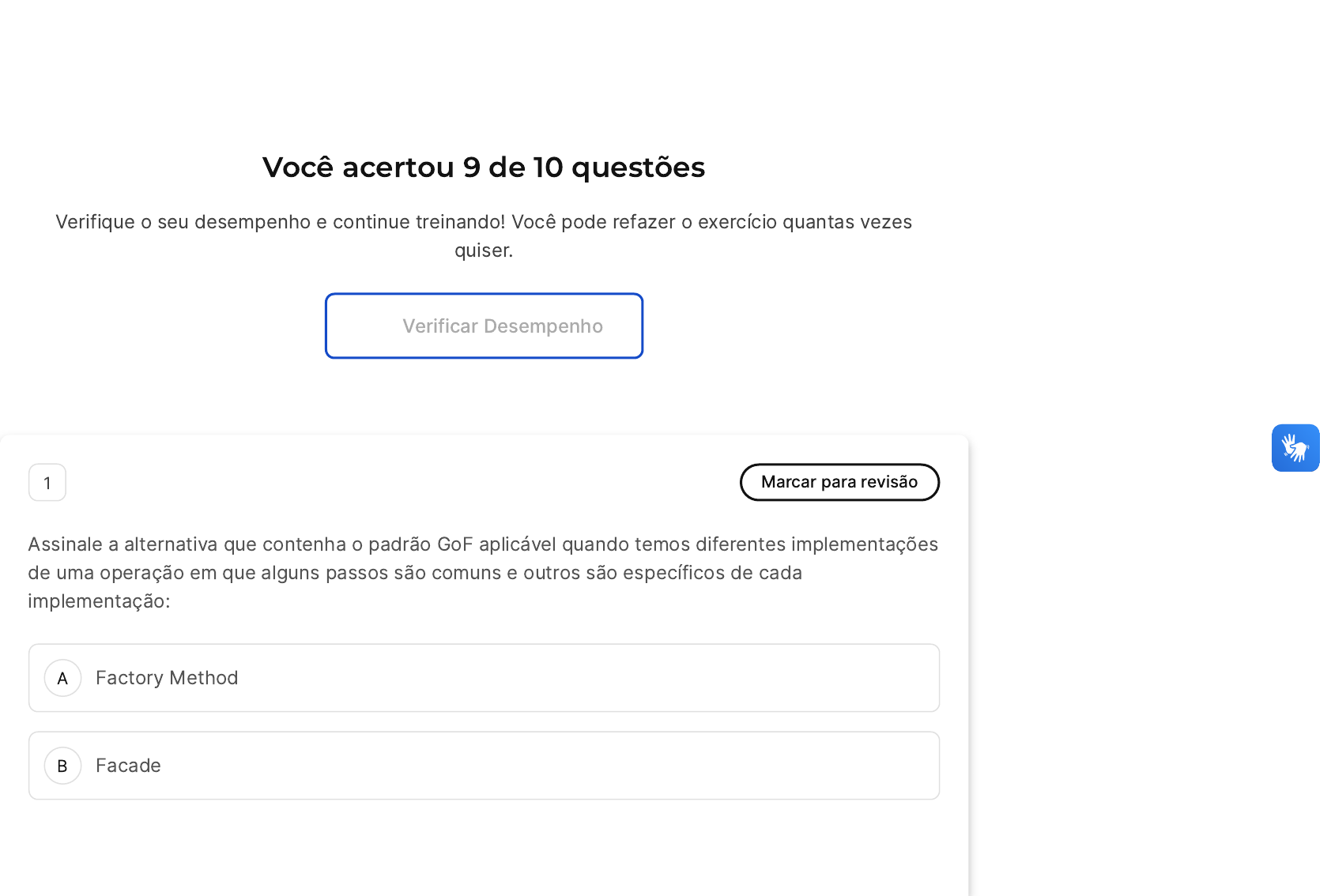Viewport: 1331px width, 896px height.
Task: Click the words "continue treinando!" in the subtitle
Action: 419,222
